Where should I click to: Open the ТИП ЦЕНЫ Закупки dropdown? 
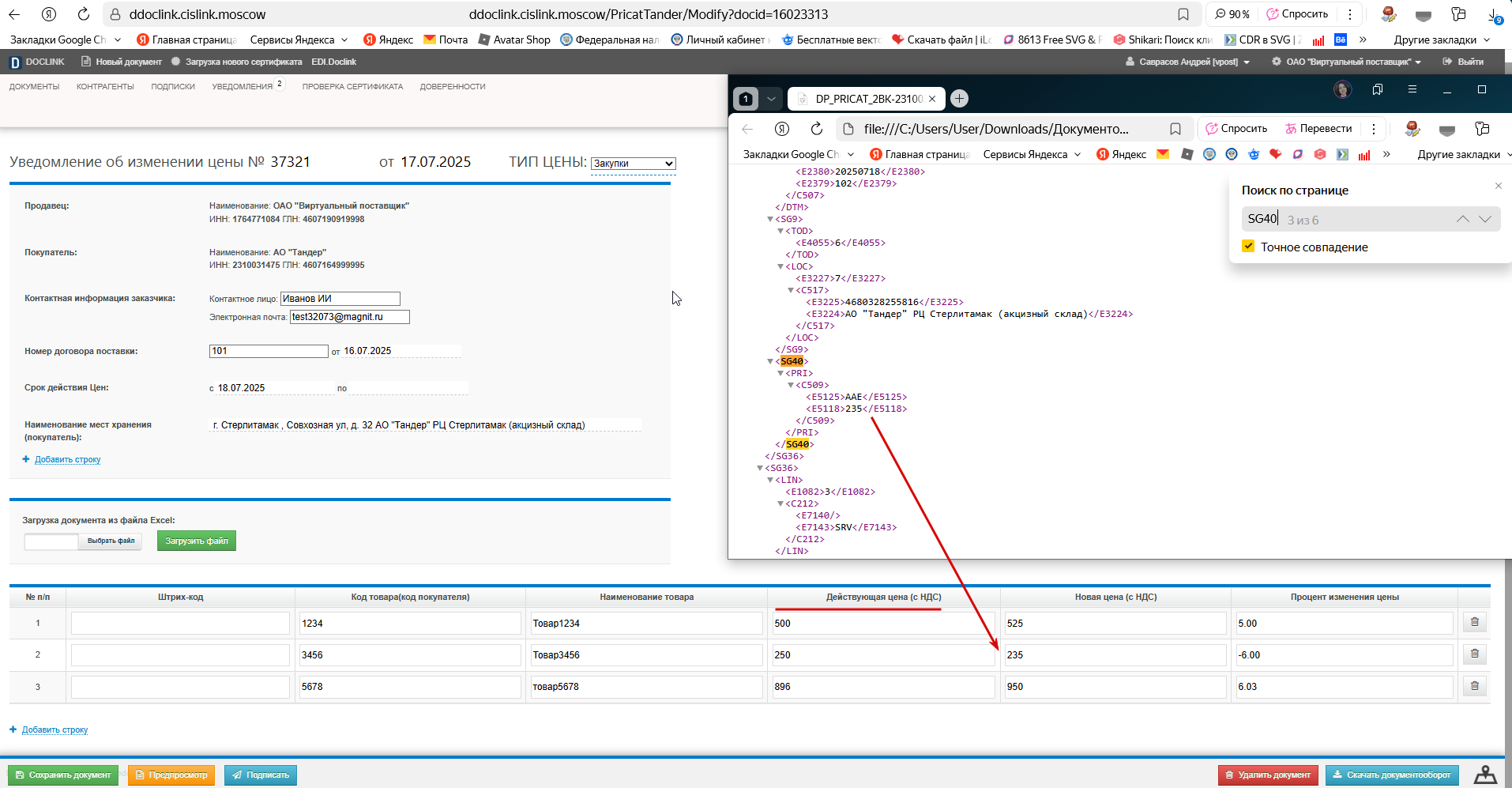pyautogui.click(x=634, y=164)
